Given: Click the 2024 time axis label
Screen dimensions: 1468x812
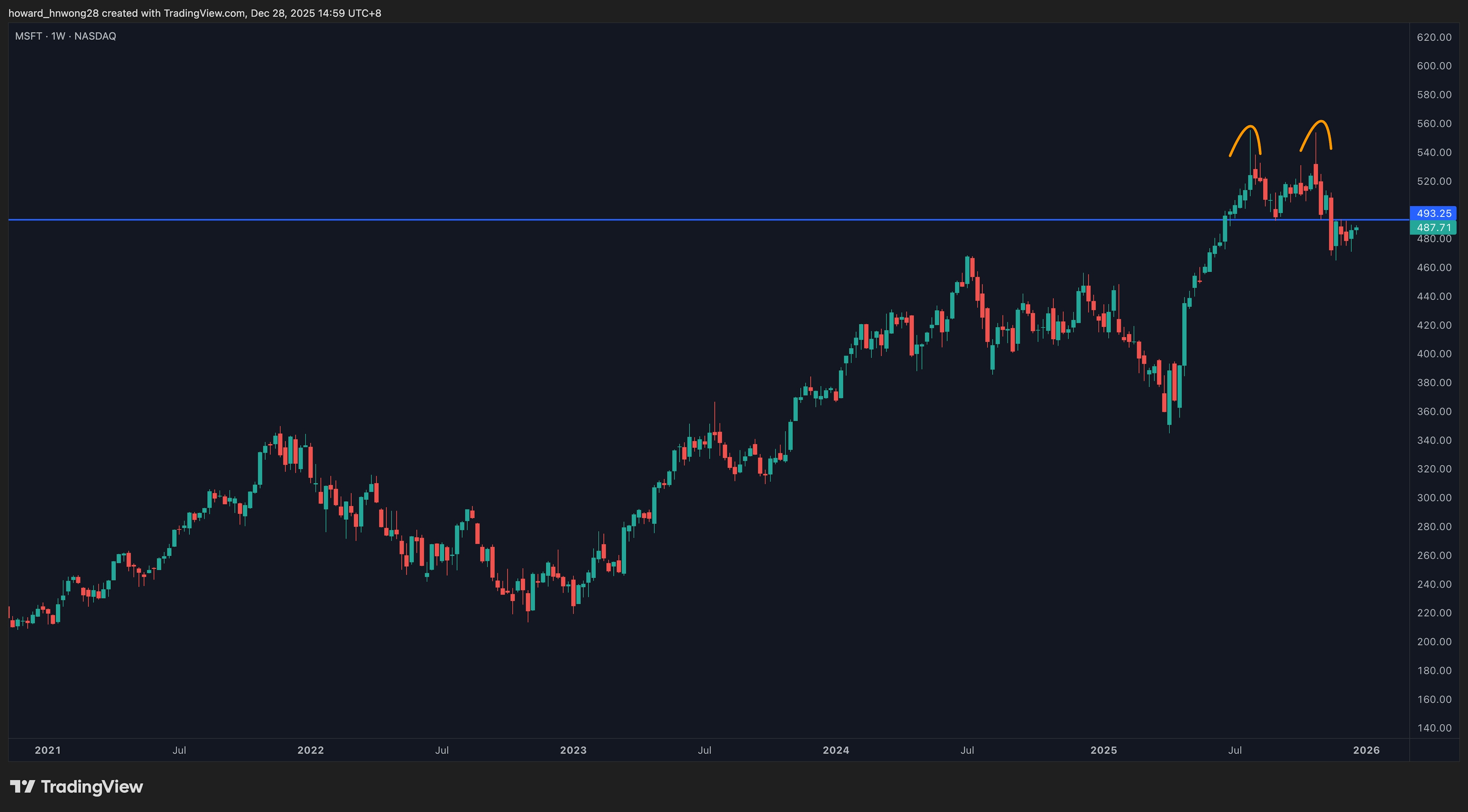Looking at the screenshot, I should [836, 750].
